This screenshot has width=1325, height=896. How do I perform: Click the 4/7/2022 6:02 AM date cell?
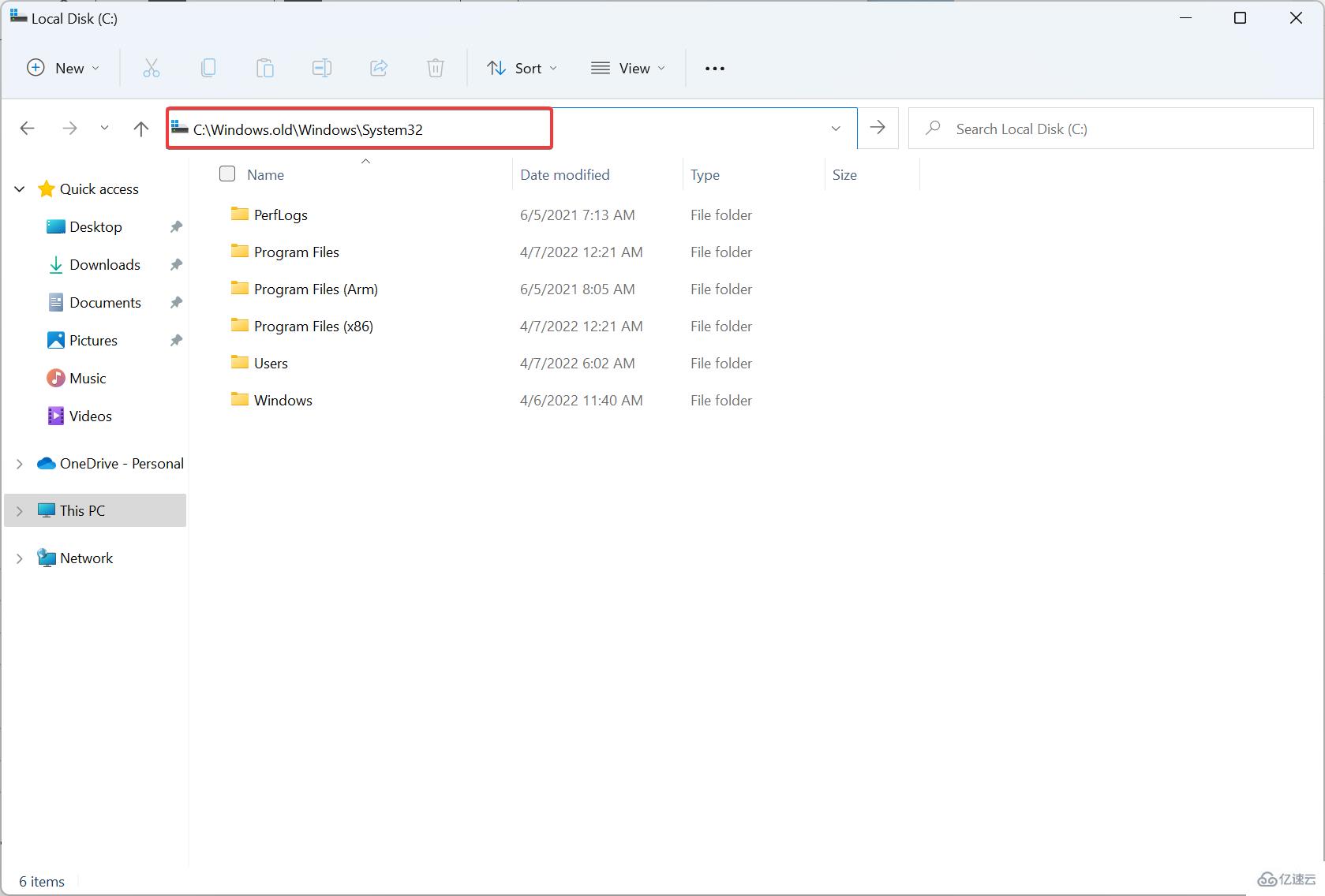[x=577, y=363]
